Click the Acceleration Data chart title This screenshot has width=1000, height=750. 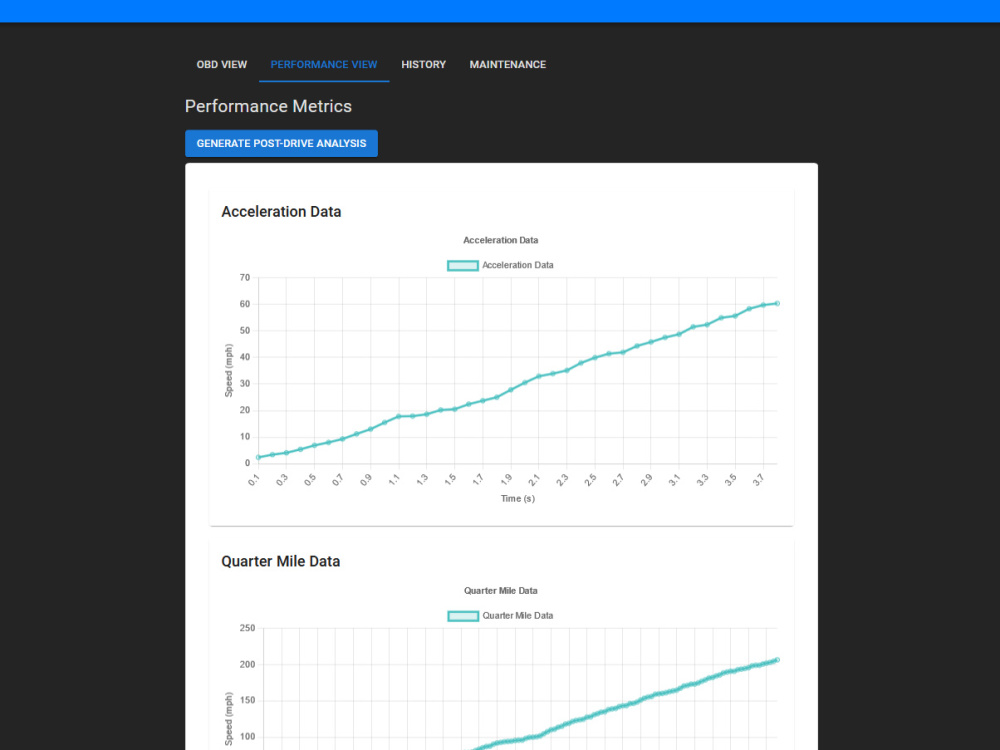pos(501,240)
